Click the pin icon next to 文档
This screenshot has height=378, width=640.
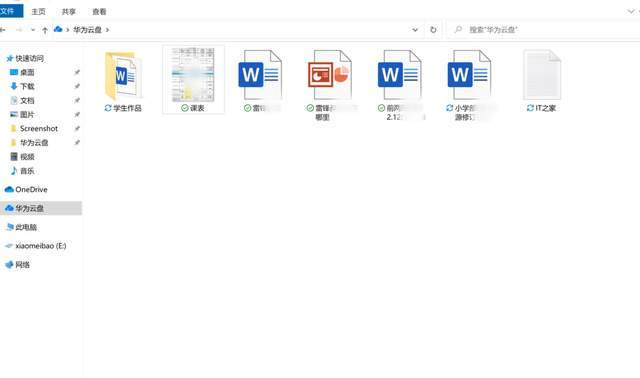point(77,100)
